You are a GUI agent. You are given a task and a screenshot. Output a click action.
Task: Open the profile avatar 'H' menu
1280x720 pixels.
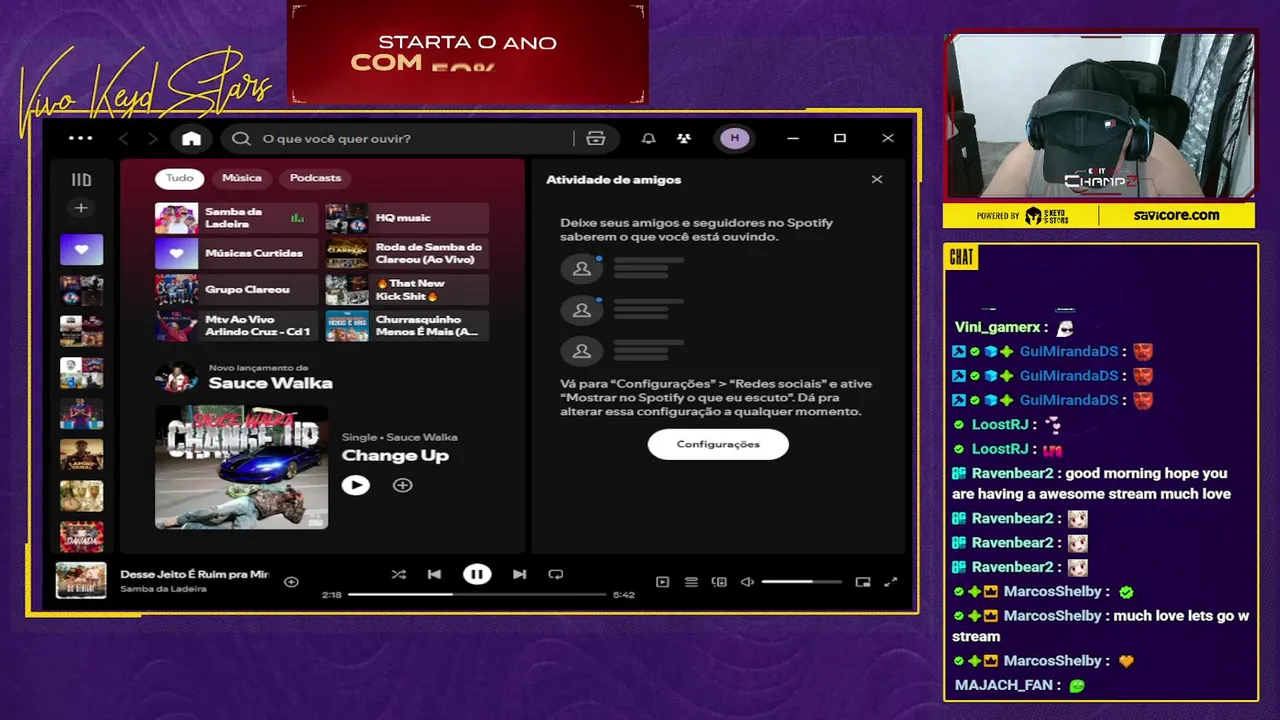(x=735, y=139)
